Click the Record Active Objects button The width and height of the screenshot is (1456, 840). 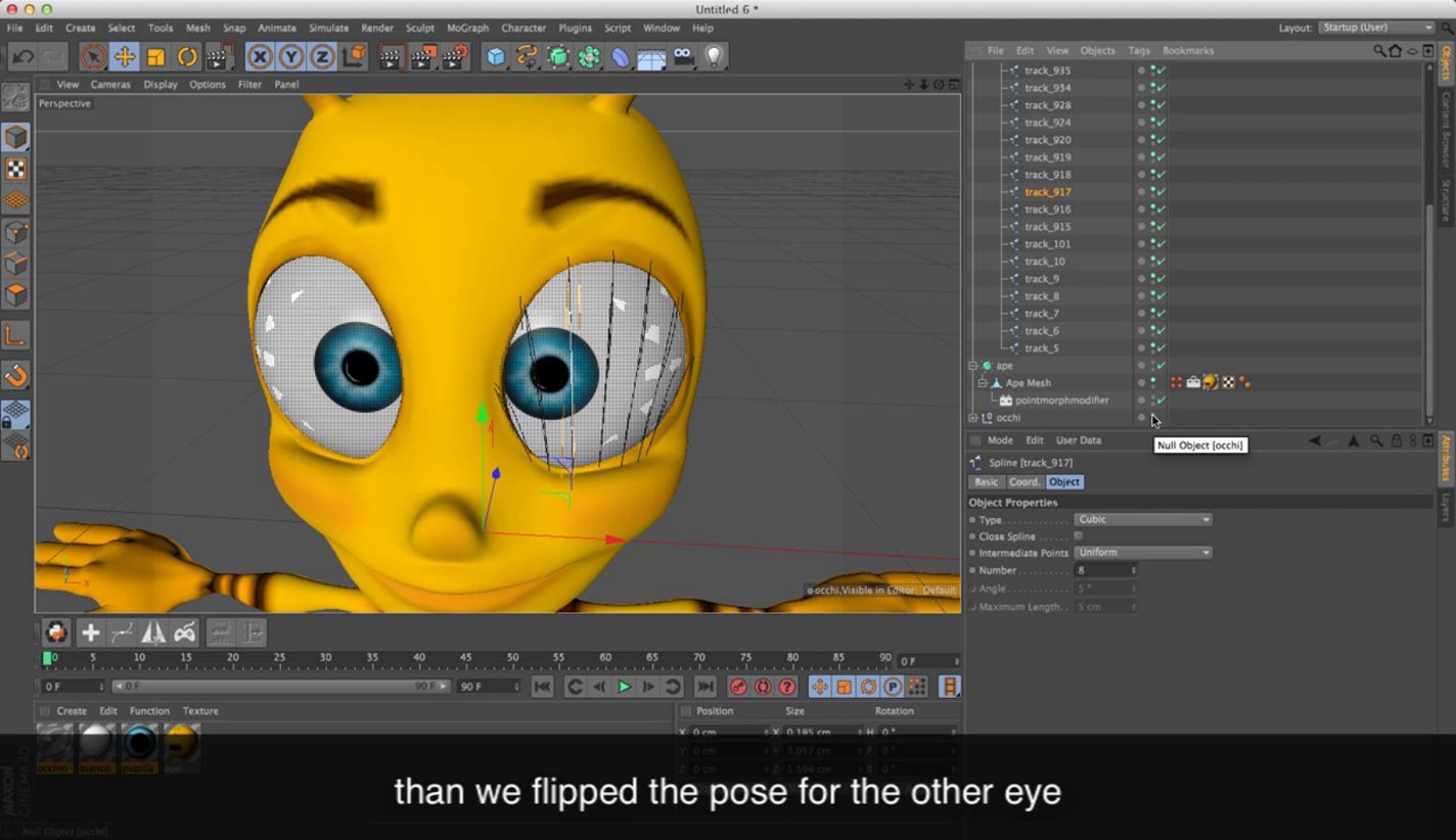pos(738,687)
